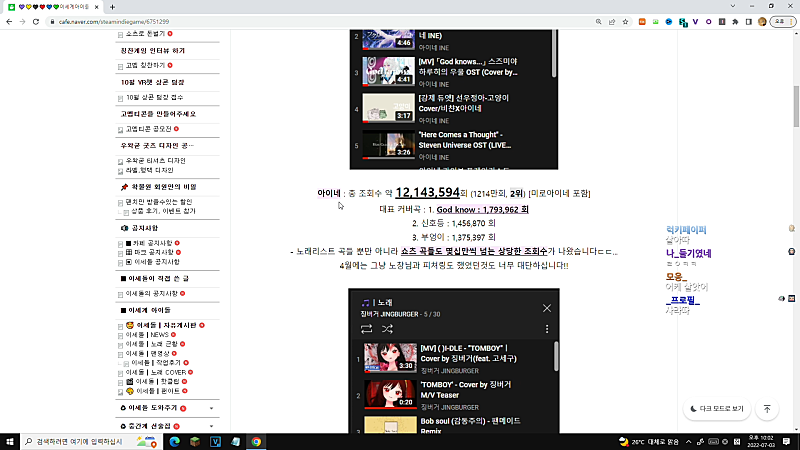Open a new browser tab
The image size is (800, 450).
pos(112,7)
